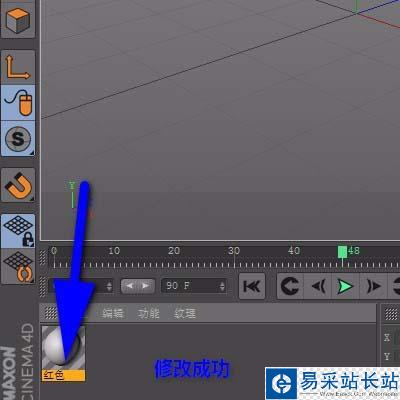
Task: Click the Planar Workplane rotate-grid icon
Action: 18,267
